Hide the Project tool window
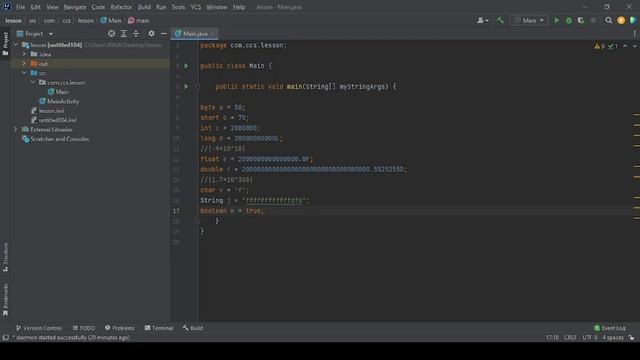Image resolution: width=640 pixels, height=360 pixels. click(164, 33)
